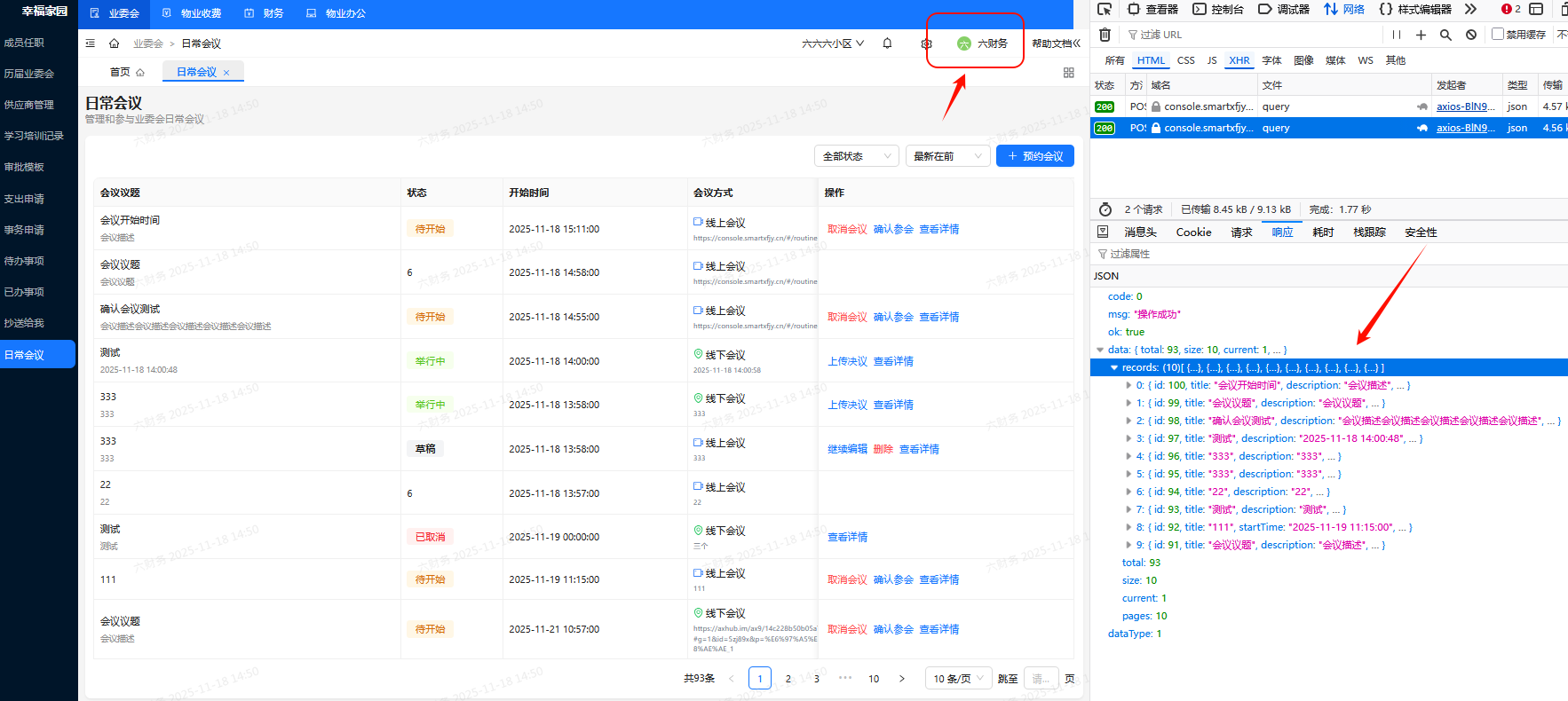
Task: Click the home icon in the breadcrumb
Action: 114,43
